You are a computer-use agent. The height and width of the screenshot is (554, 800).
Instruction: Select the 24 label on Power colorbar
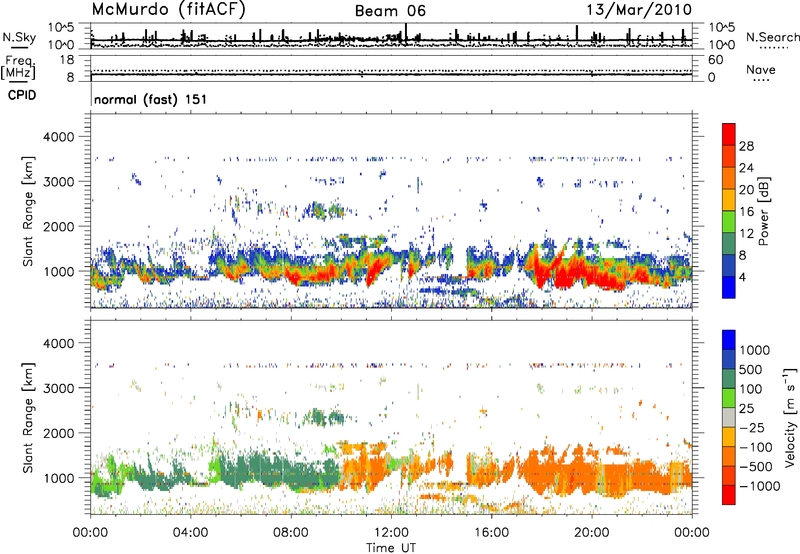(746, 168)
